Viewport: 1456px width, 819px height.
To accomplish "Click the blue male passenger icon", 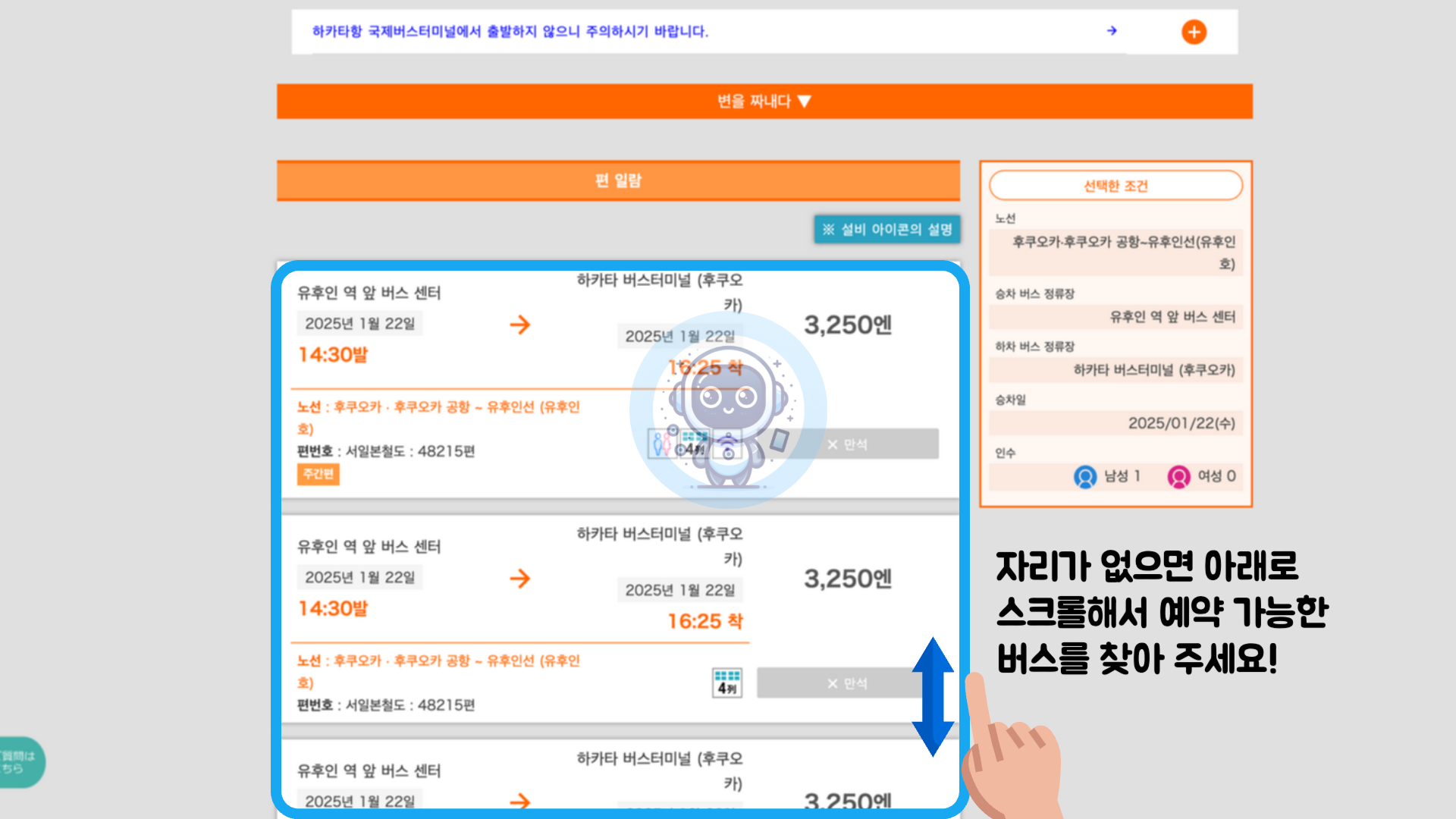I will click(1085, 476).
